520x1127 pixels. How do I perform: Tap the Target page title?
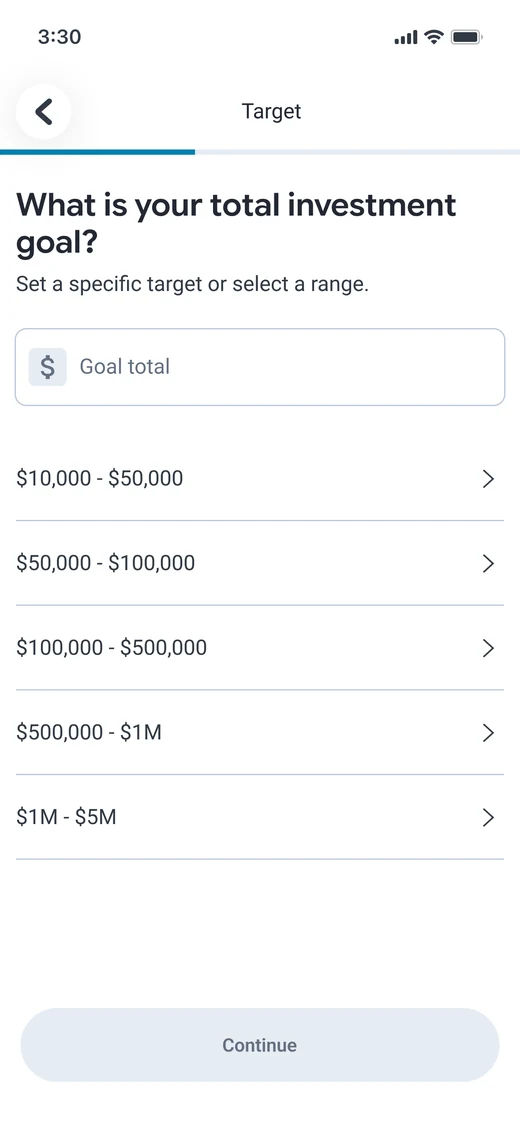(271, 112)
